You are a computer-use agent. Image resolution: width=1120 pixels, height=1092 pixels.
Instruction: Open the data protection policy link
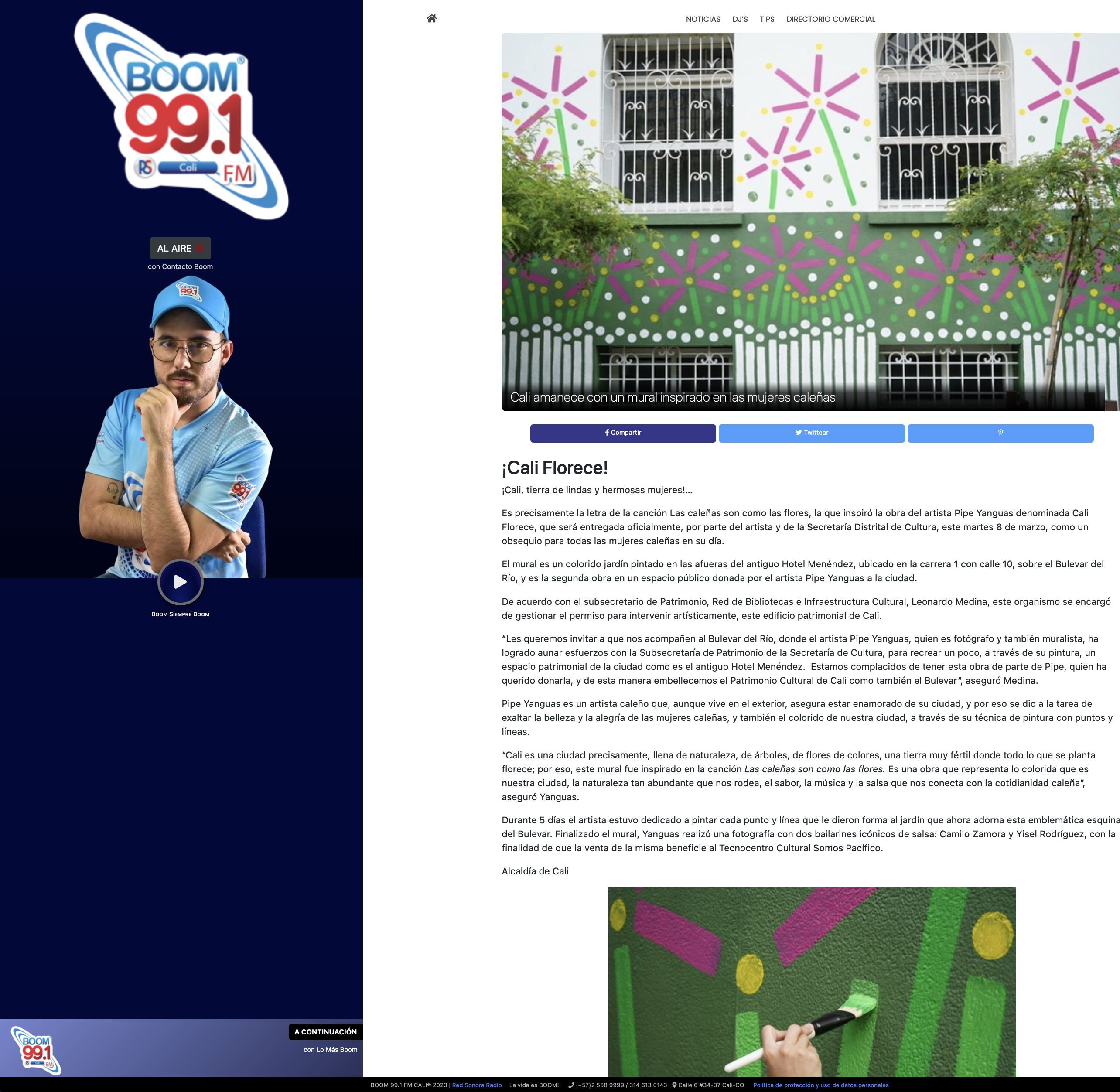[821, 1085]
